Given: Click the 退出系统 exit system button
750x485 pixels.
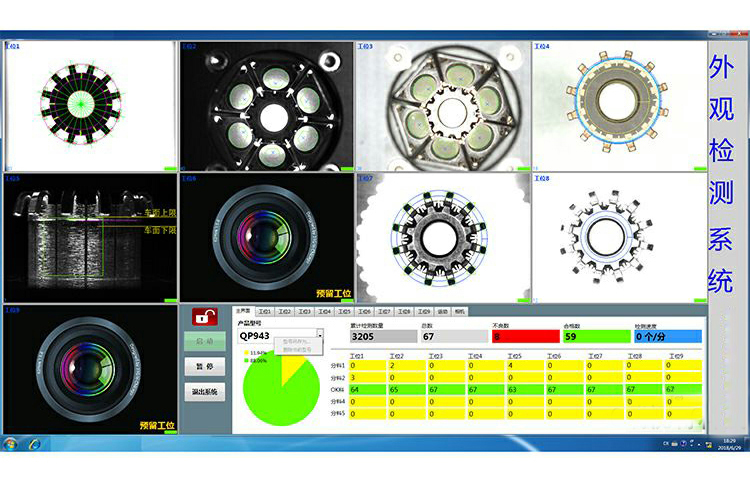Looking at the screenshot, I should pos(203,391).
